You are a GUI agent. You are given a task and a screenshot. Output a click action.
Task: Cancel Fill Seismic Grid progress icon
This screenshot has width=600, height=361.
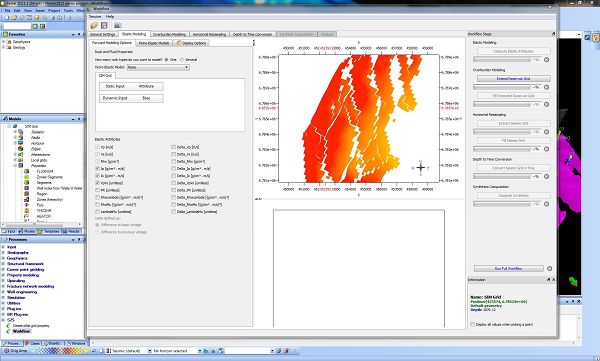click(x=546, y=149)
